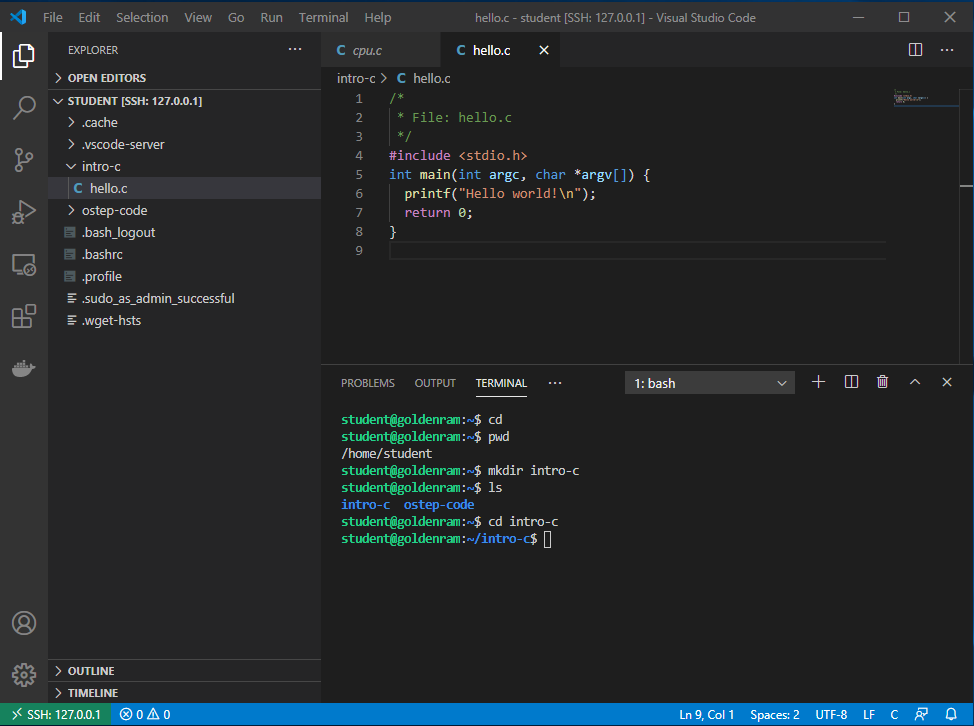Open the Remote Explorer view
Viewport: 974px width, 726px height.
[x=24, y=265]
